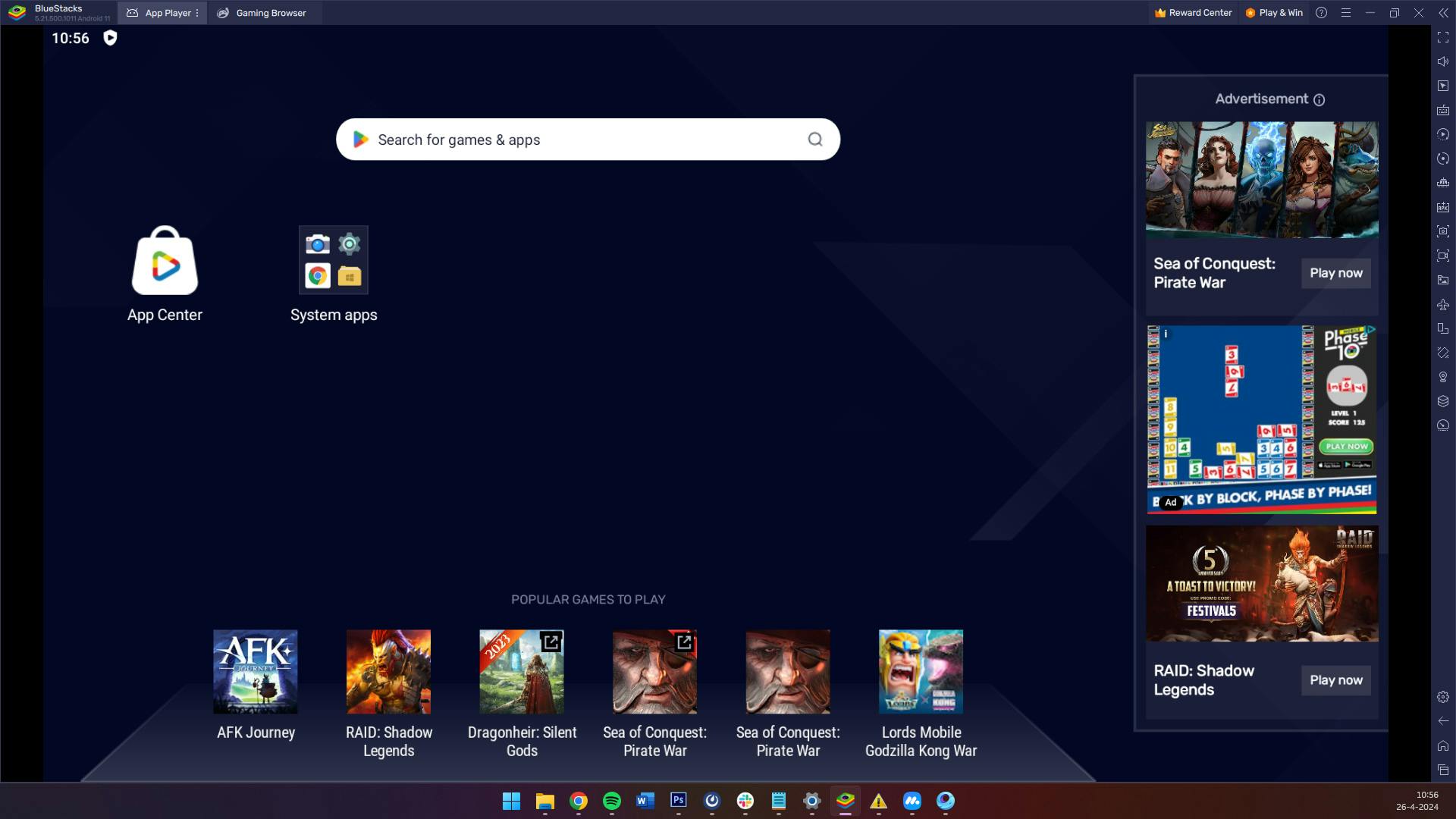Open the Media folder sidebar icon
The image size is (1456, 819).
click(x=1443, y=280)
